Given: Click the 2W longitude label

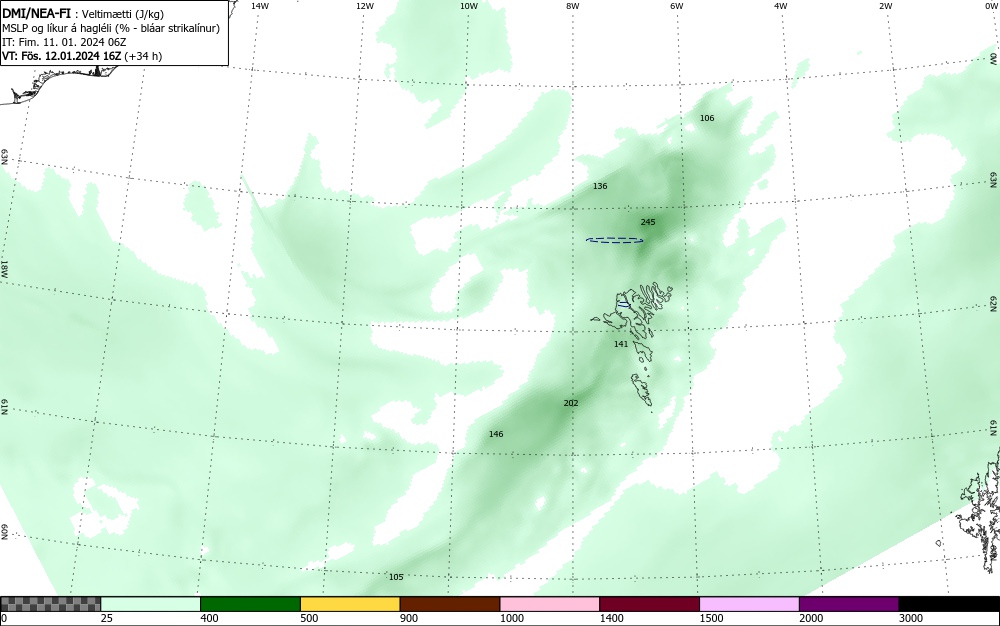Looking at the screenshot, I should tap(885, 6).
